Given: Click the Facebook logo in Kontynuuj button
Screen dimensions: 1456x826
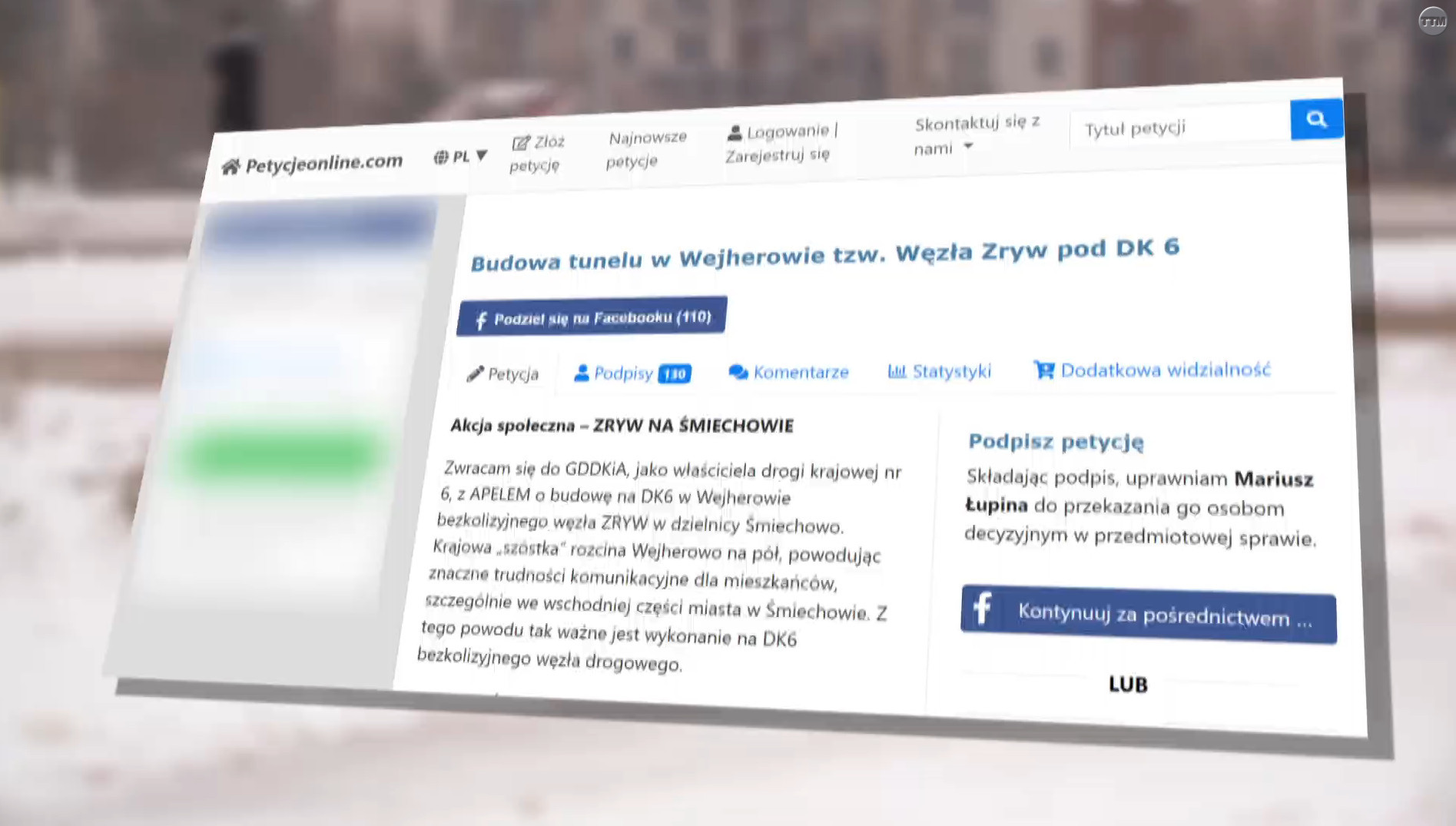Looking at the screenshot, I should coord(983,609).
